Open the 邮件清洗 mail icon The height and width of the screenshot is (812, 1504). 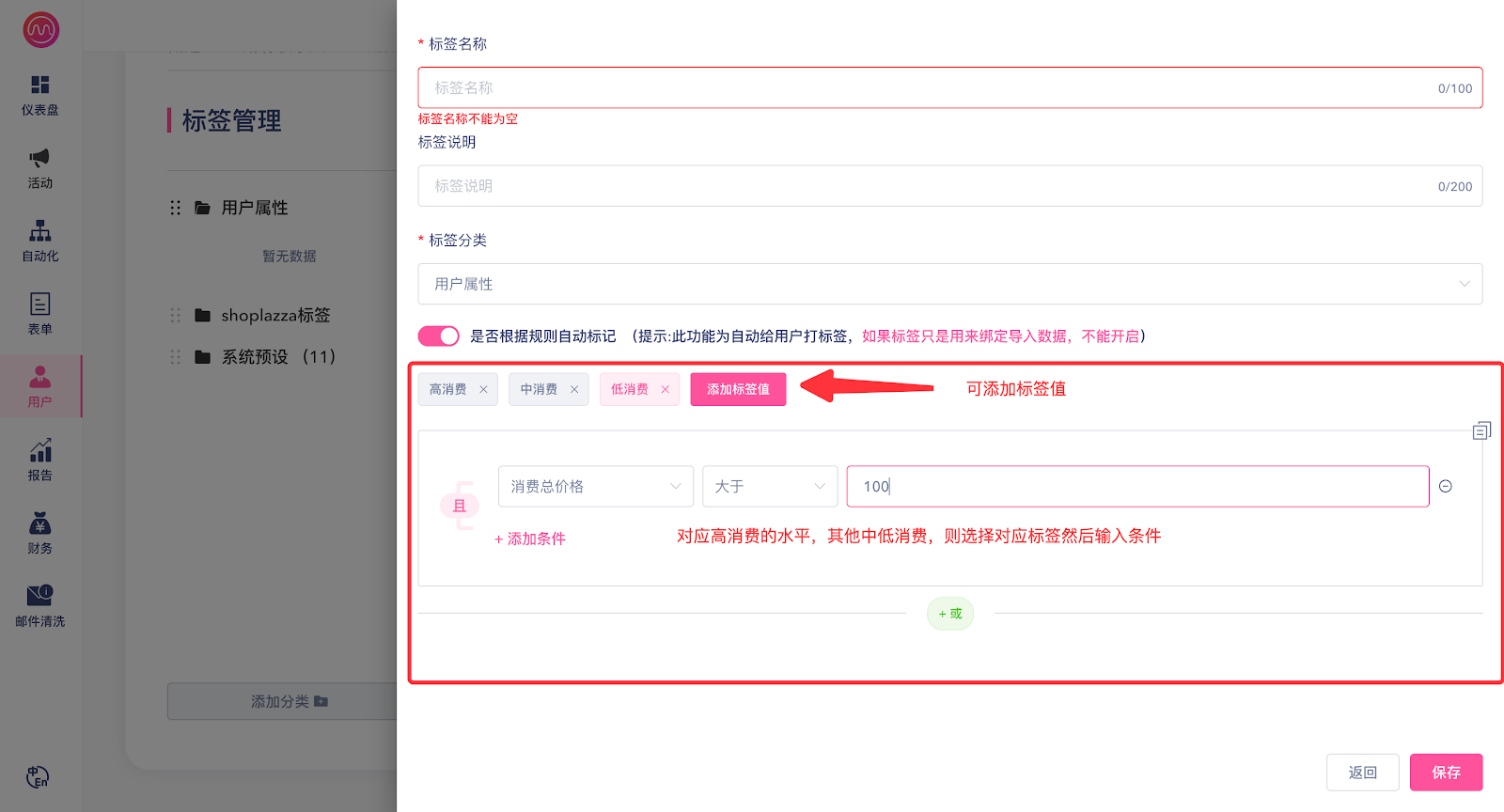click(x=39, y=596)
